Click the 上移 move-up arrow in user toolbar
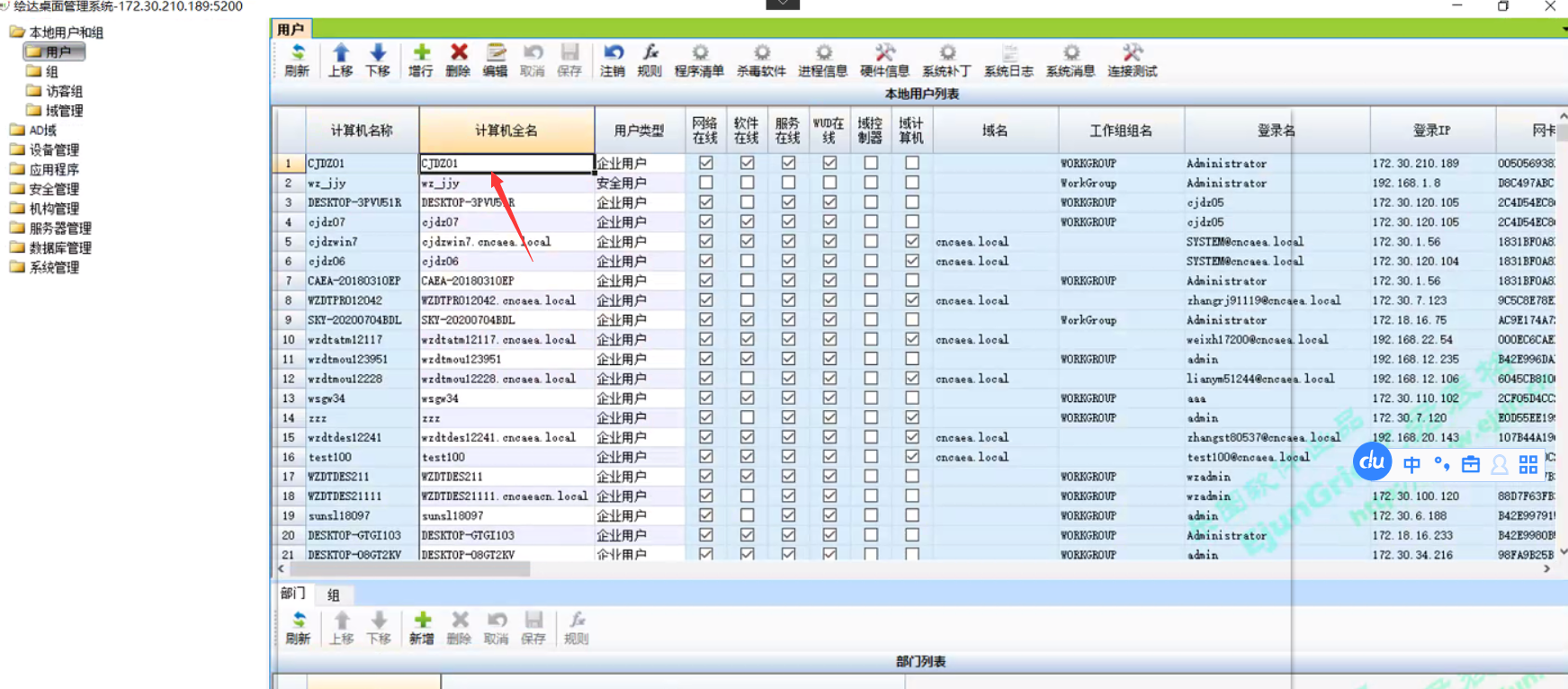1568x689 pixels. 340,60
